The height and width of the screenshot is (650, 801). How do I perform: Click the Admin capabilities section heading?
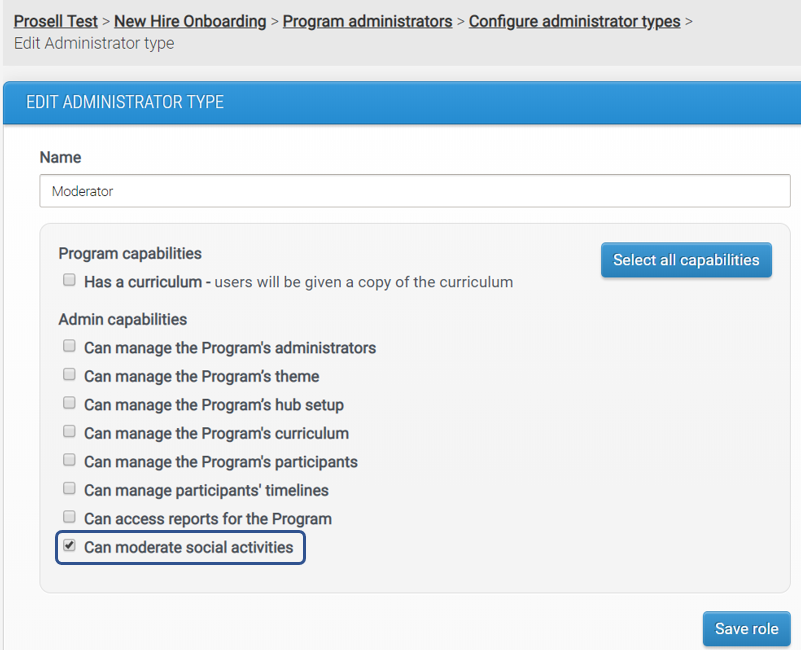tap(122, 319)
